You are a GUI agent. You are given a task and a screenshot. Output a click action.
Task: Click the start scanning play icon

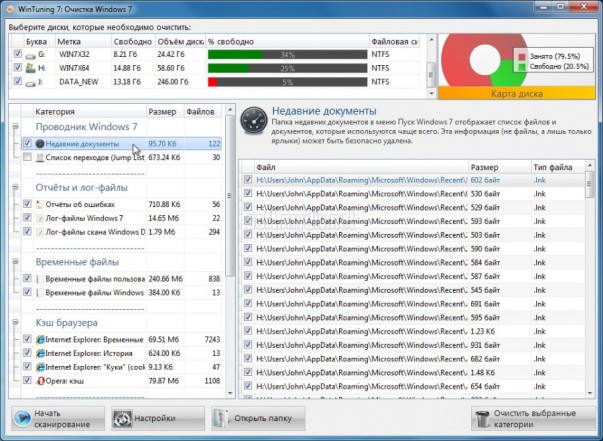pyautogui.click(x=22, y=418)
